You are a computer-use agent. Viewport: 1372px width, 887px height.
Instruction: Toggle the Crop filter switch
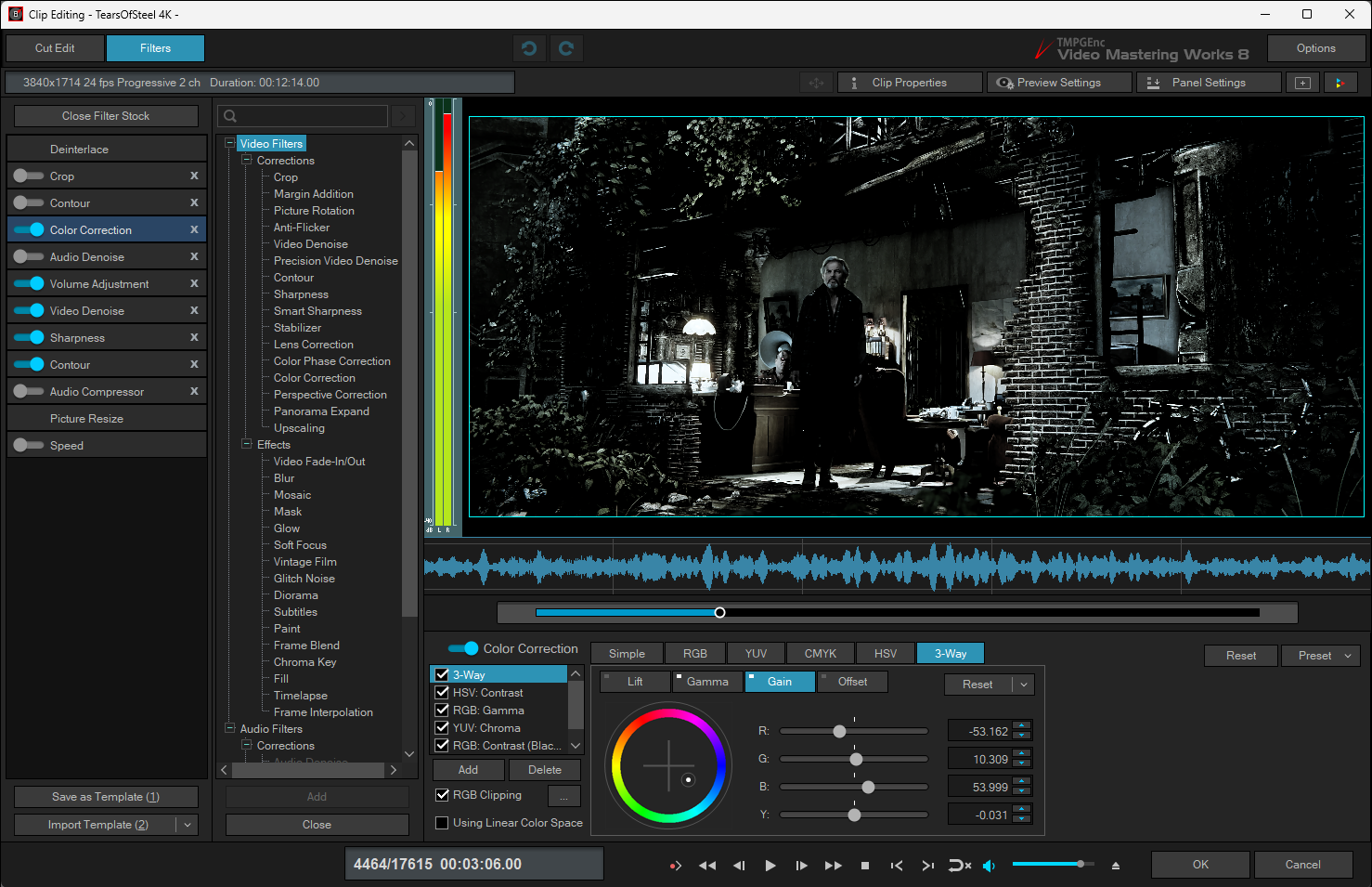click(29, 176)
